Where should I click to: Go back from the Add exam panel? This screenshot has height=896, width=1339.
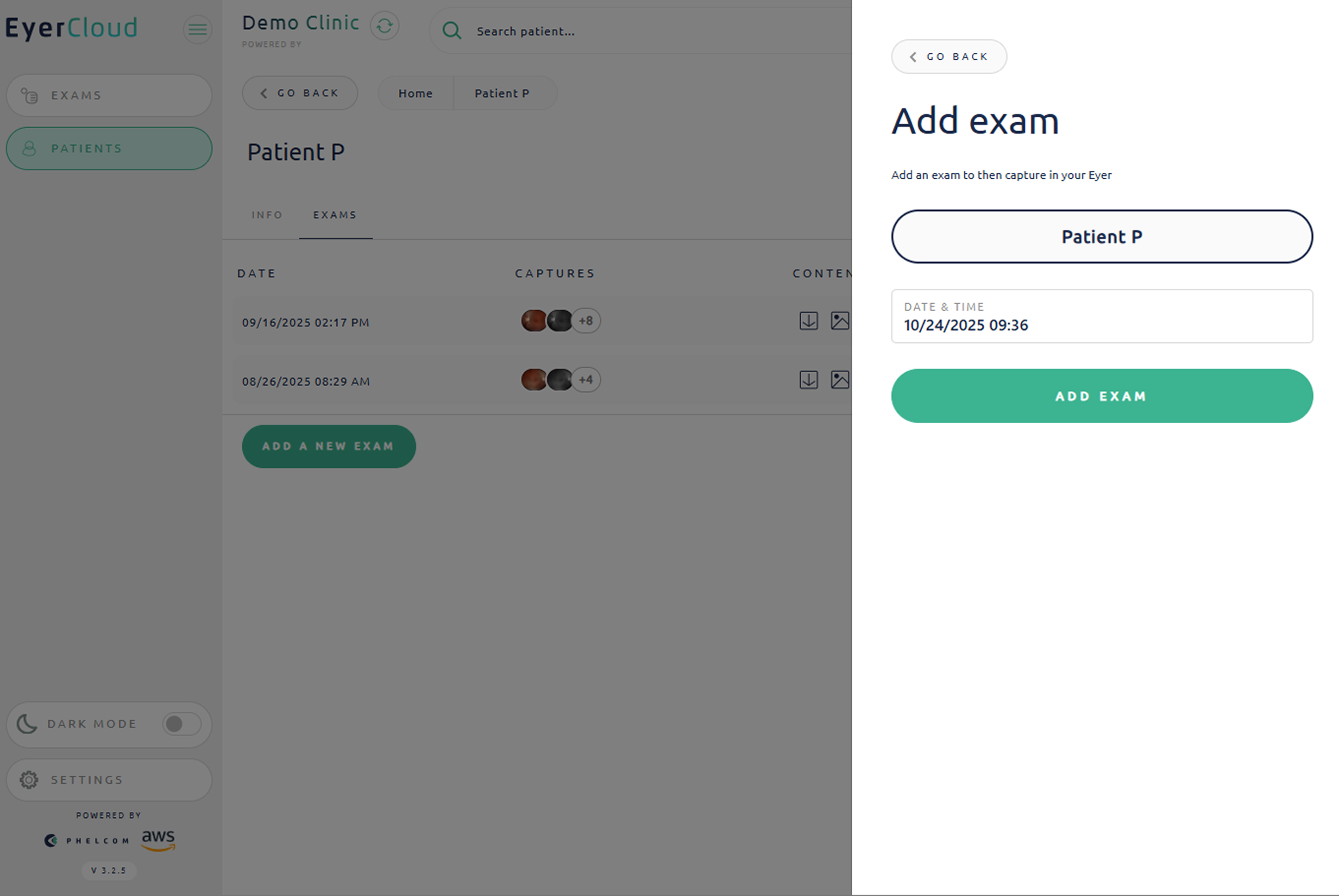coord(949,56)
